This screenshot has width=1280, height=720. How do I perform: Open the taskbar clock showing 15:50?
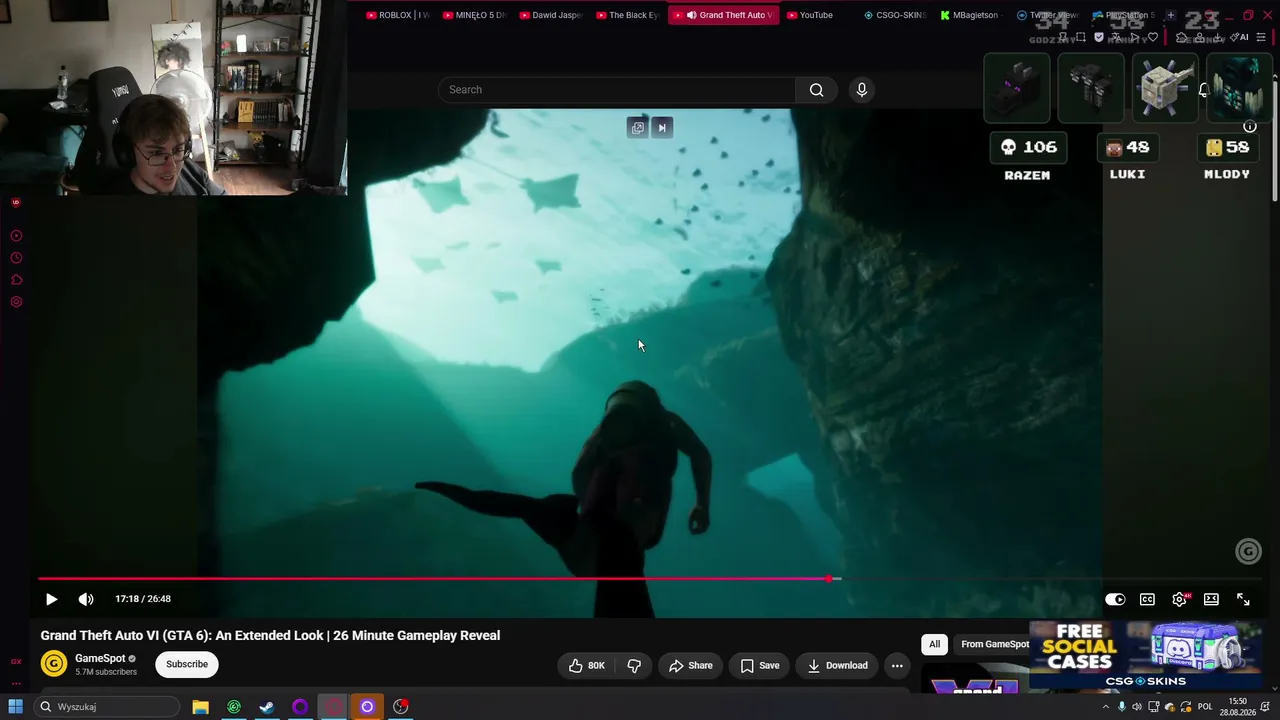coord(1238,707)
